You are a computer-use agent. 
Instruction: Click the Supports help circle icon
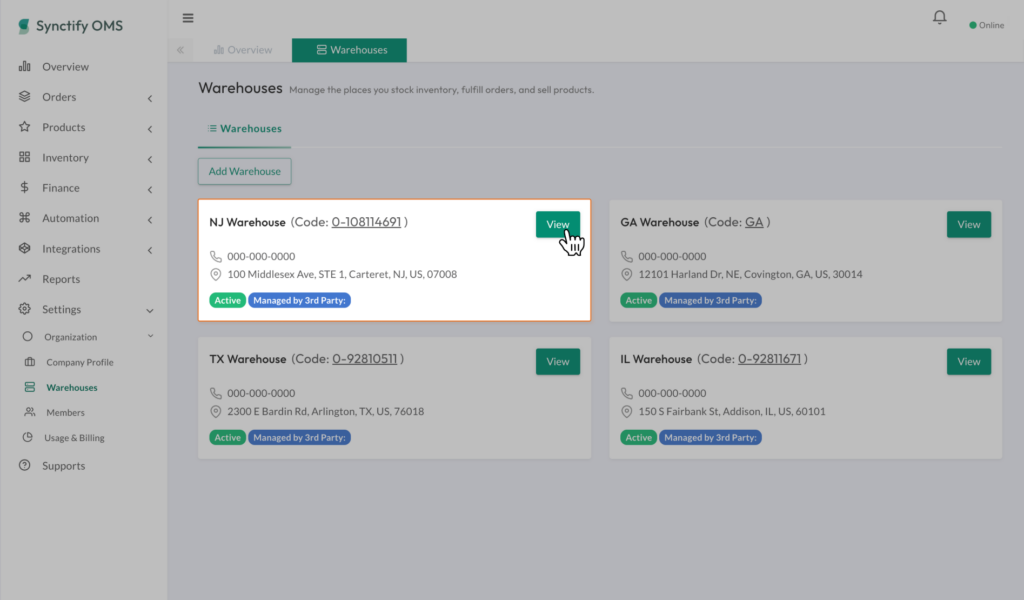[x=25, y=465]
